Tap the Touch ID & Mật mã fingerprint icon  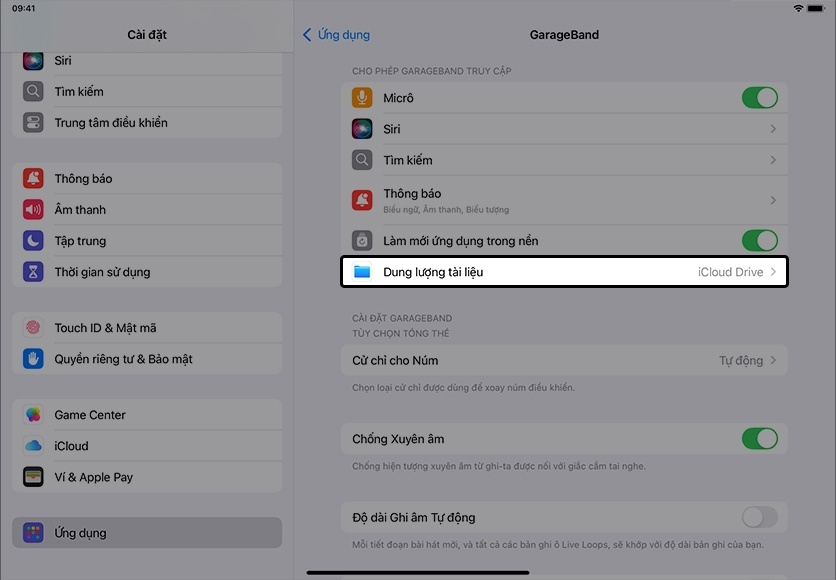33,328
